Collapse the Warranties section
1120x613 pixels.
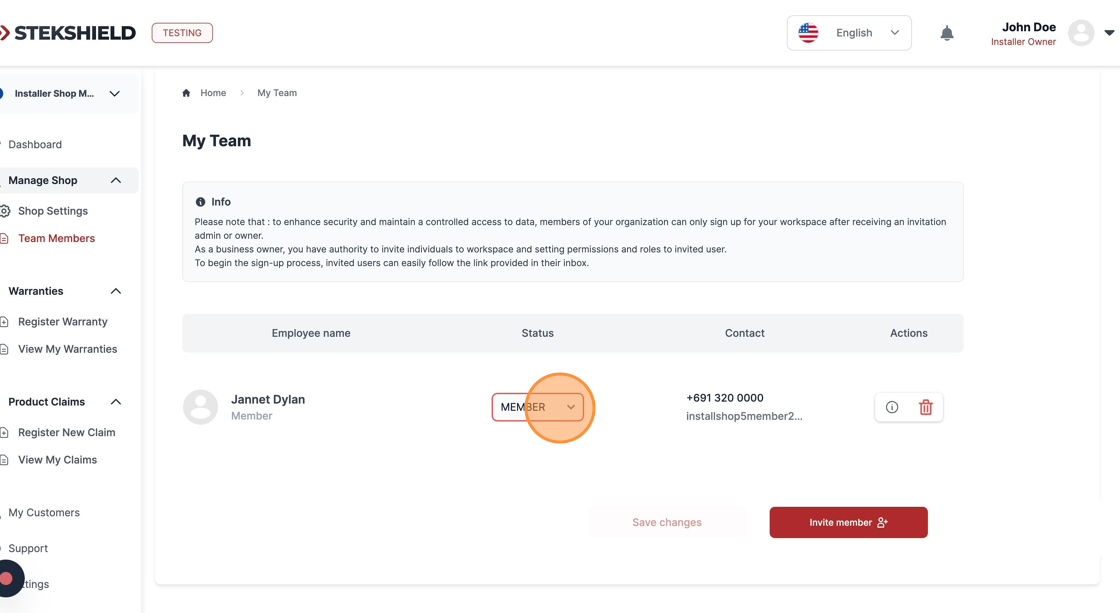tap(116, 291)
